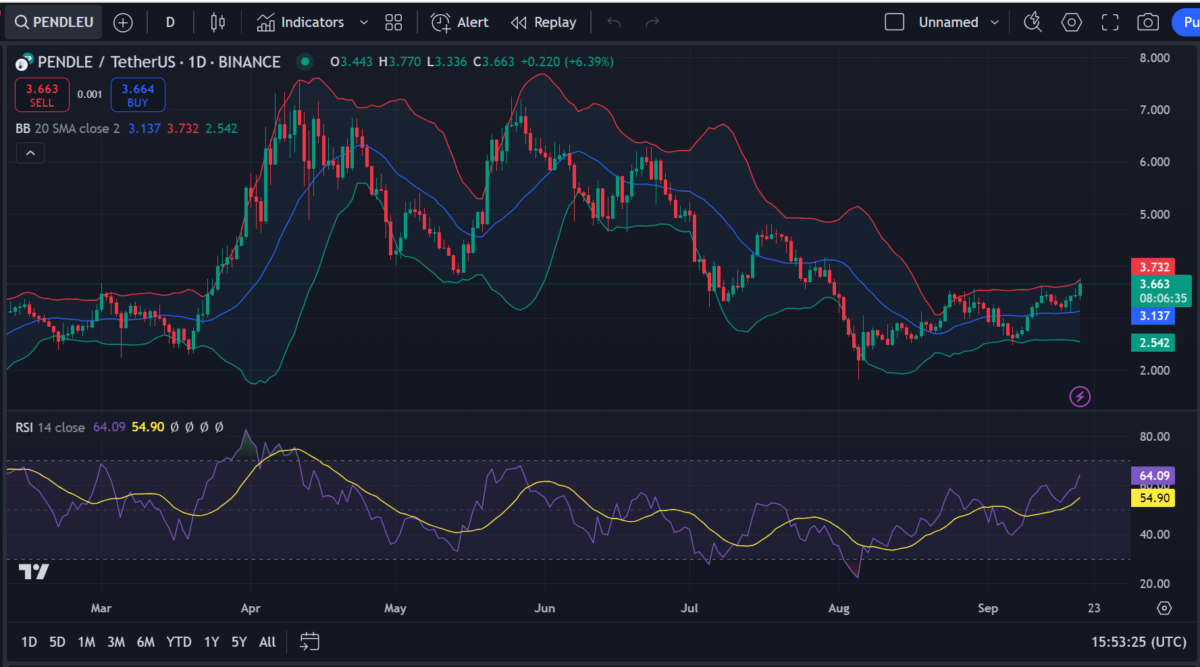Click the purple 64.09 RSI axis label
This screenshot has width=1200, height=667.
(x=1154, y=475)
